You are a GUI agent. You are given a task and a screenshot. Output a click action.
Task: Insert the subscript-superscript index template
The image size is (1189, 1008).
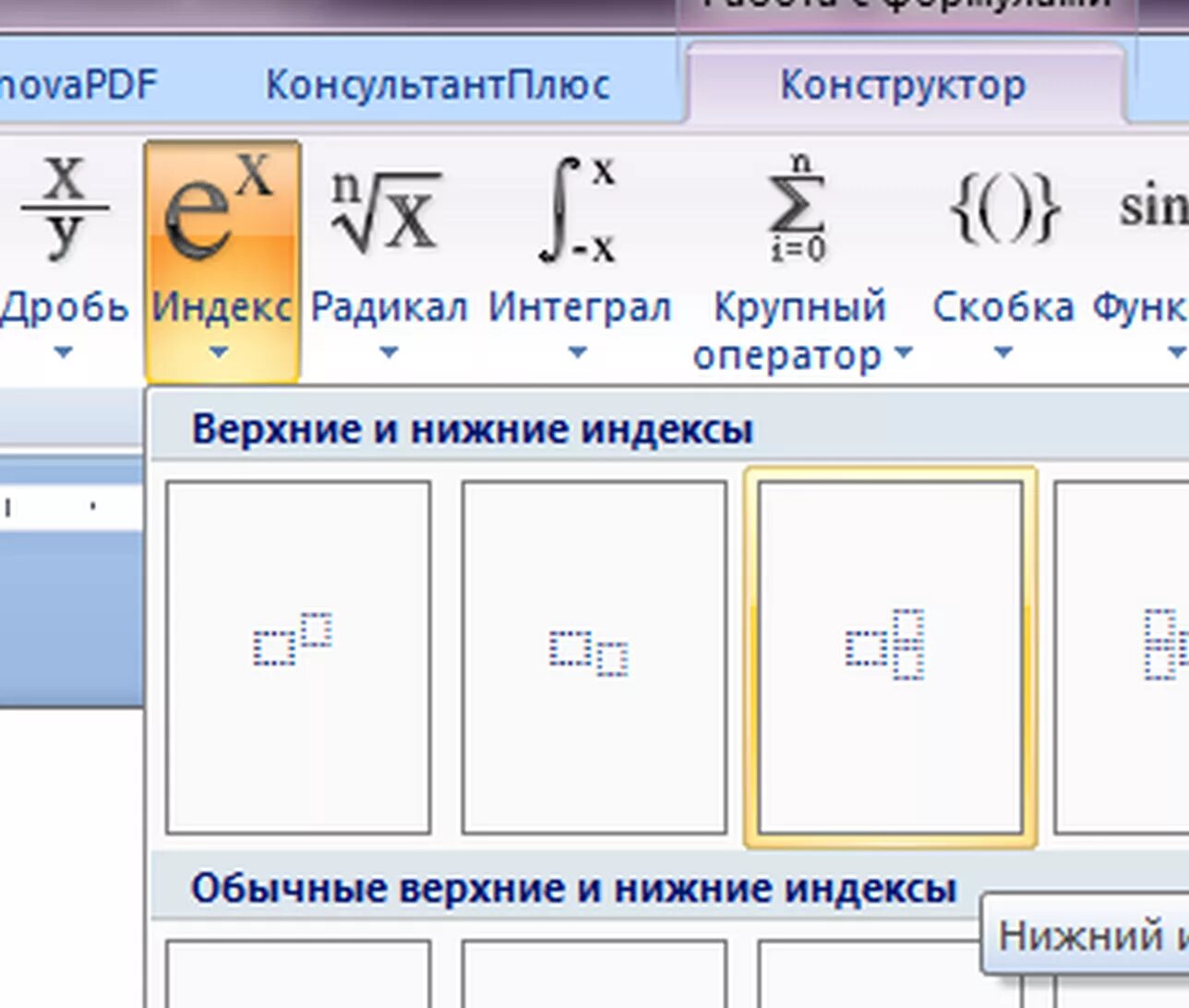coord(890,657)
